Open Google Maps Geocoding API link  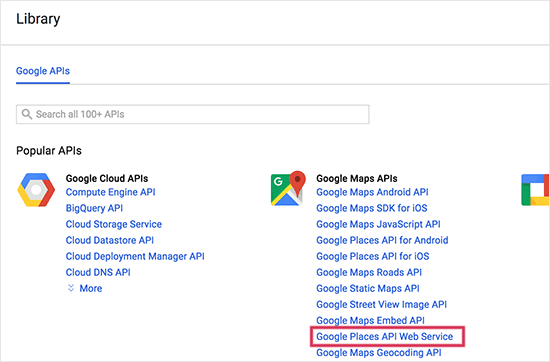pyautogui.click(x=379, y=353)
